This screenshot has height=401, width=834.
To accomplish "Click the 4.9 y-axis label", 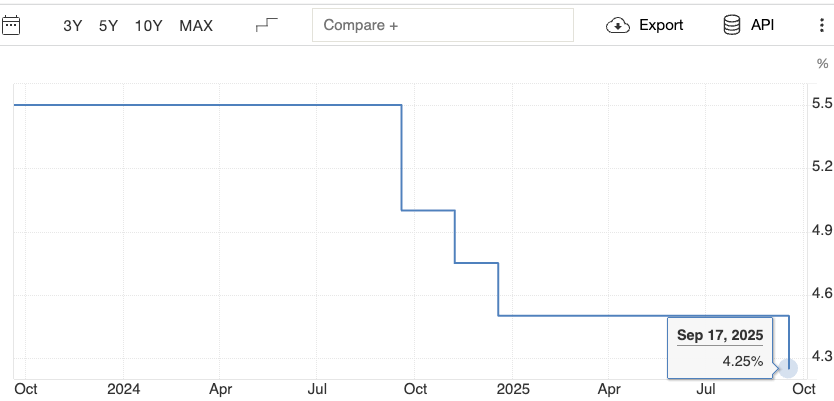I will pyautogui.click(x=823, y=231).
